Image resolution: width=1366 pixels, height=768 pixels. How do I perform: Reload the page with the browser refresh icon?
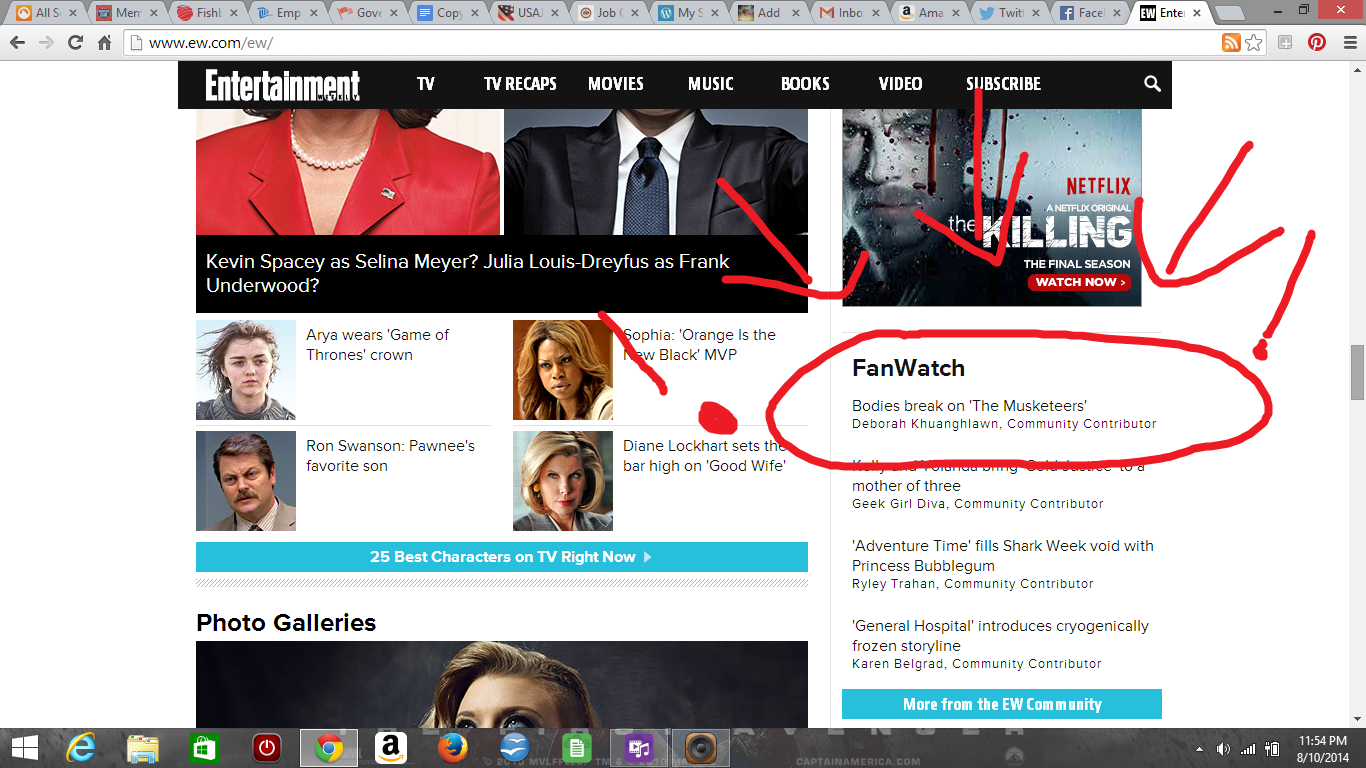[75, 43]
